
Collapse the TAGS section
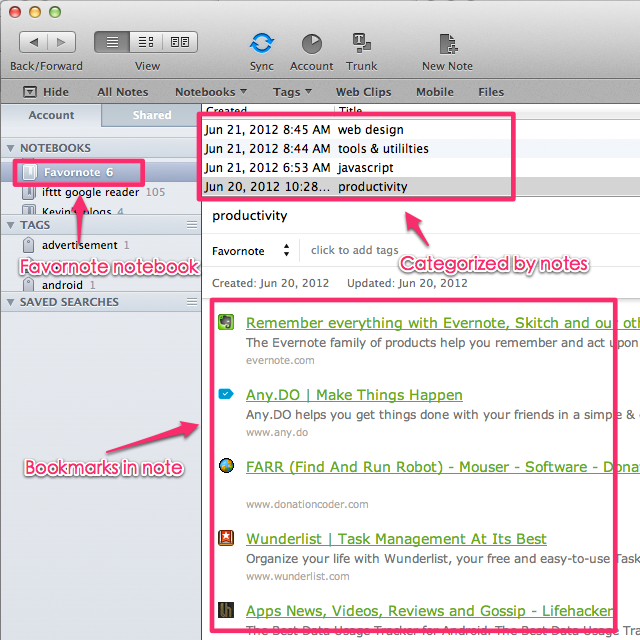point(11,225)
